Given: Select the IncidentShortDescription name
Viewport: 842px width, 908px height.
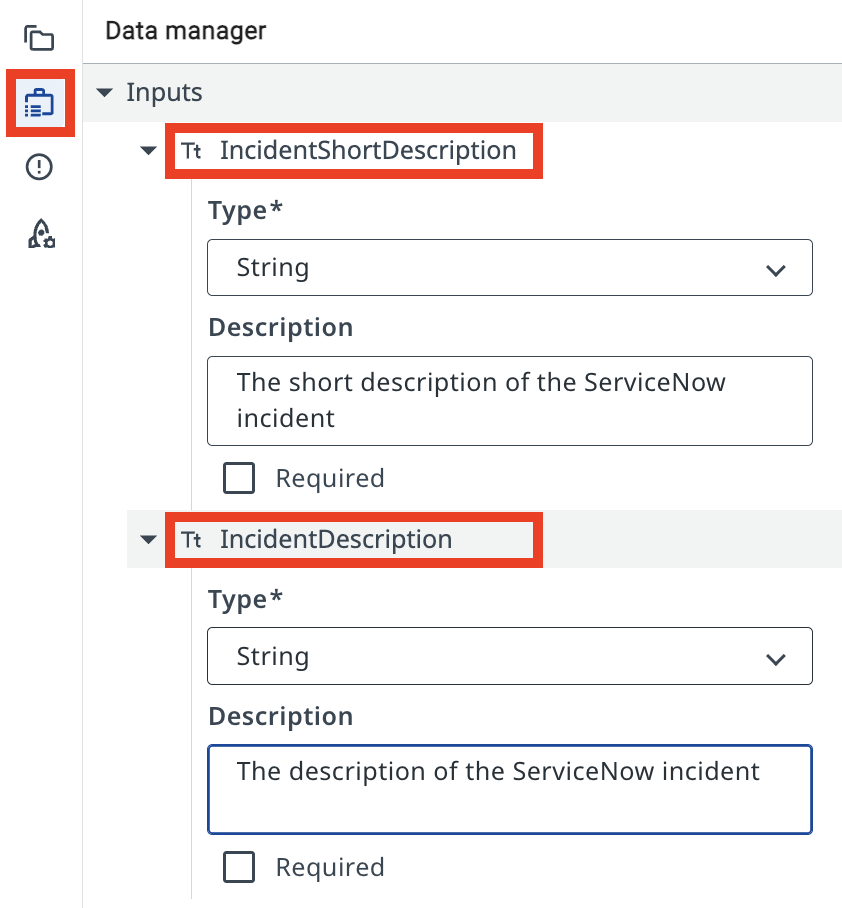Looking at the screenshot, I should [368, 151].
